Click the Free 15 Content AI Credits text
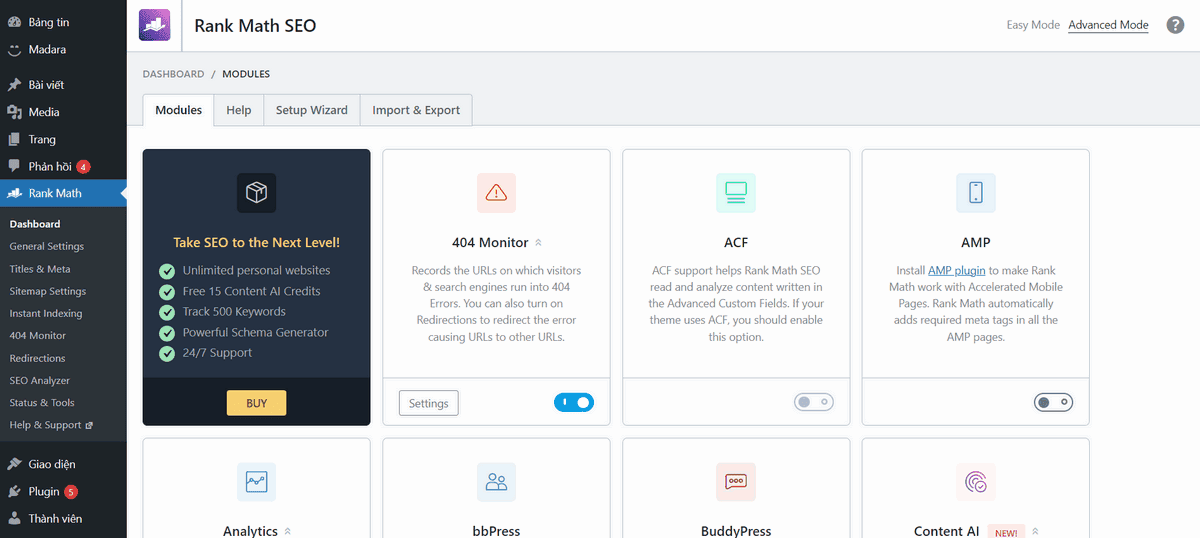The width and height of the screenshot is (1200, 538). click(251, 291)
